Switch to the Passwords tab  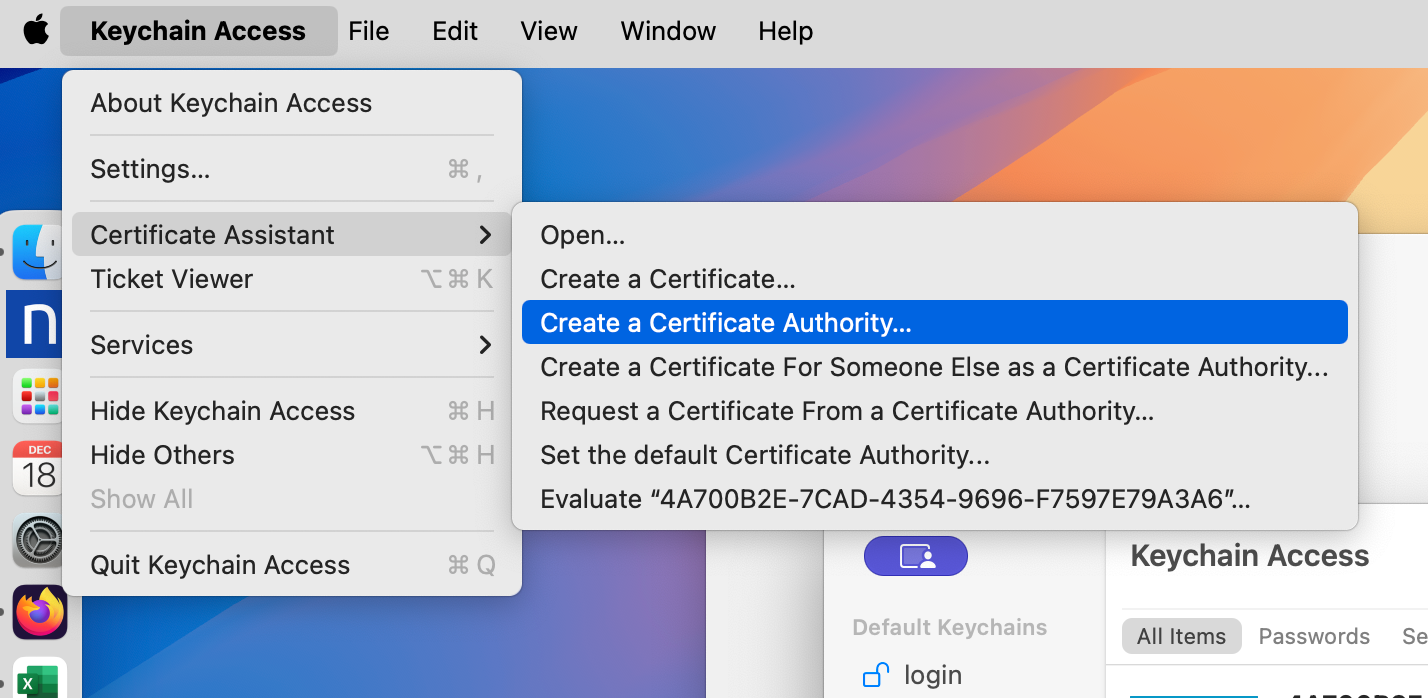tap(1313, 636)
